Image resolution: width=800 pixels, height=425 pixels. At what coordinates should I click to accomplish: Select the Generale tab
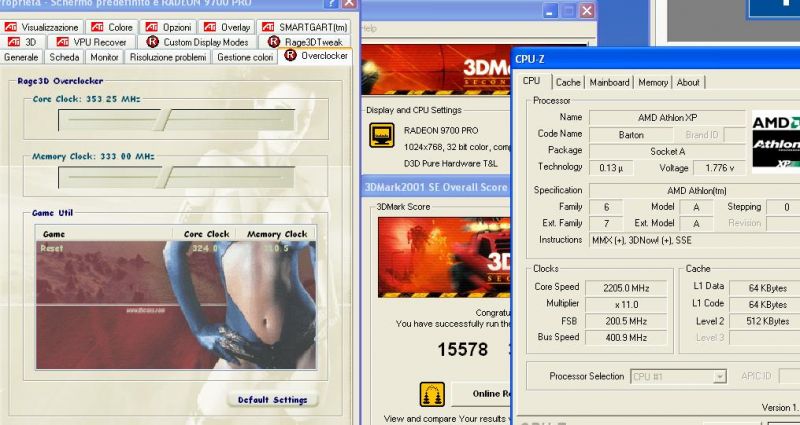21,57
